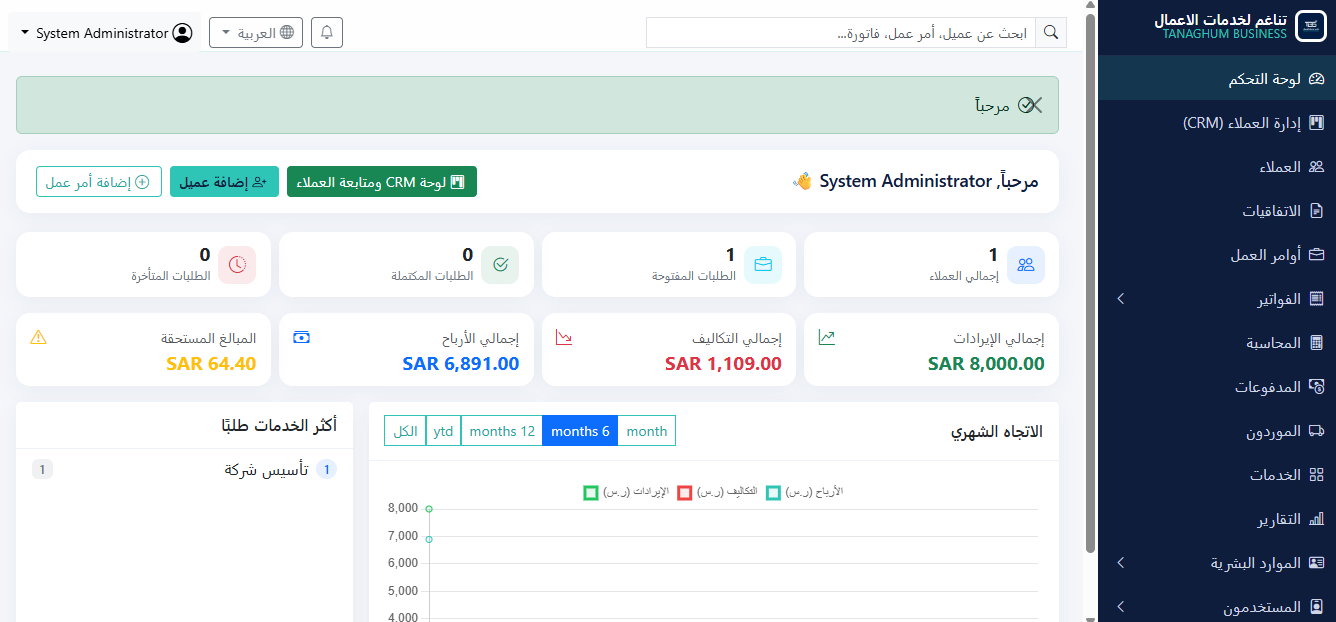The width and height of the screenshot is (1336, 622).
Task: Click the main page vertical scrollbar
Action: pyautogui.click(x=1090, y=282)
